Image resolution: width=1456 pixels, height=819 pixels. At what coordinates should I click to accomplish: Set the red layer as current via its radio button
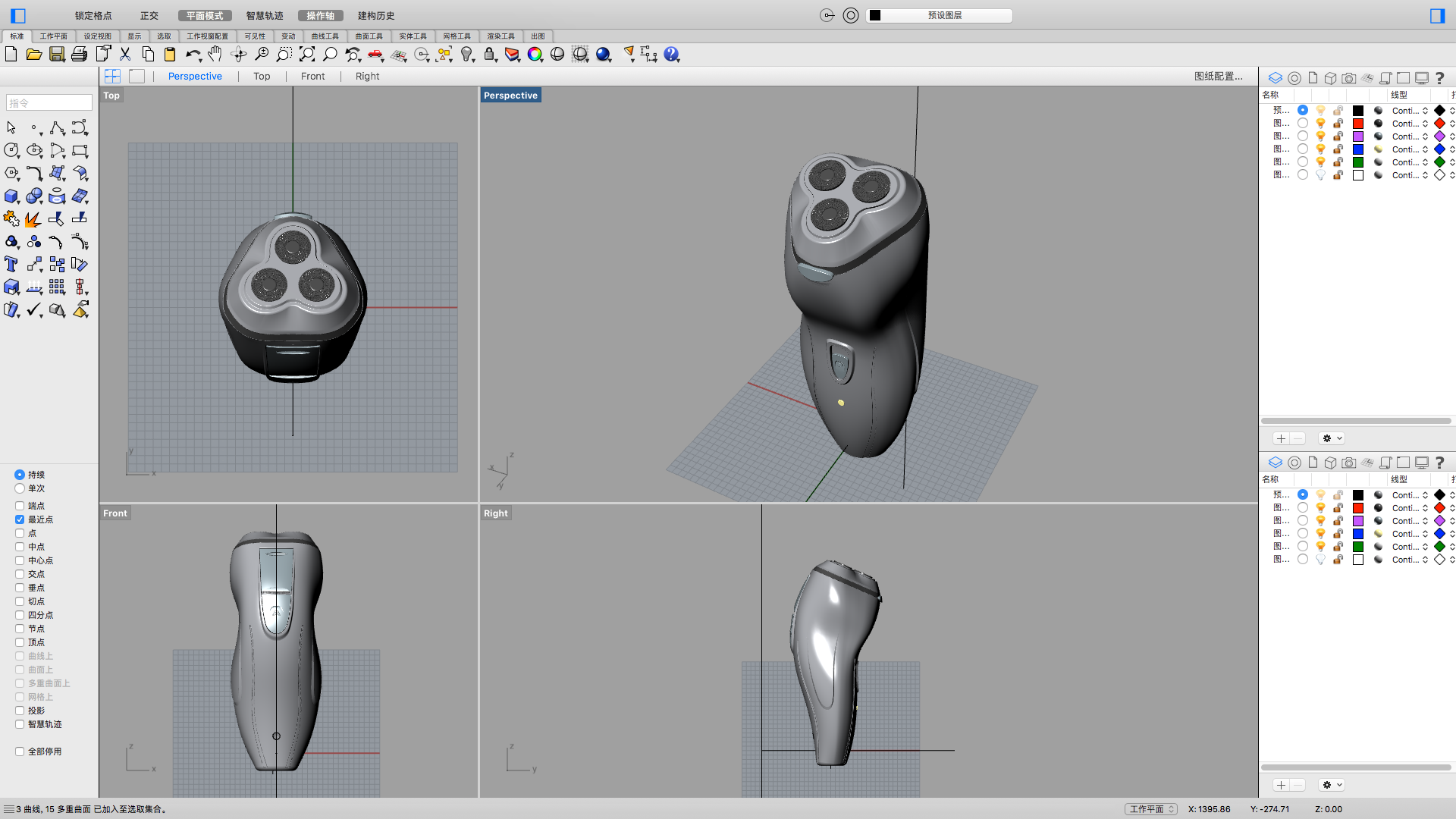point(1303,124)
